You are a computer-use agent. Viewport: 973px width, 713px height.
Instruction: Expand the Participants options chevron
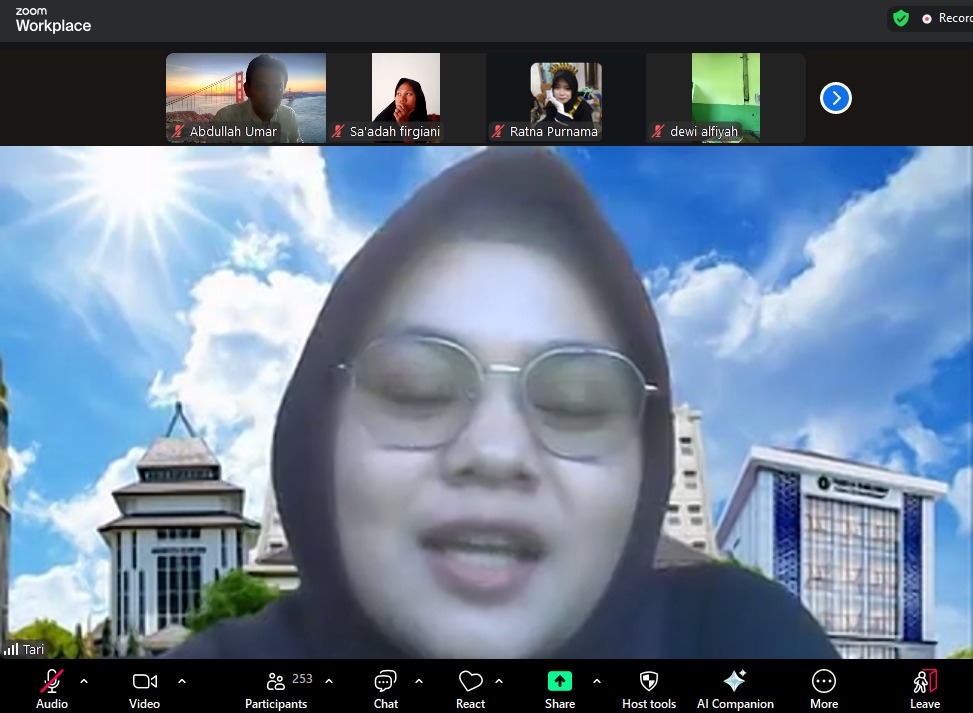click(329, 681)
